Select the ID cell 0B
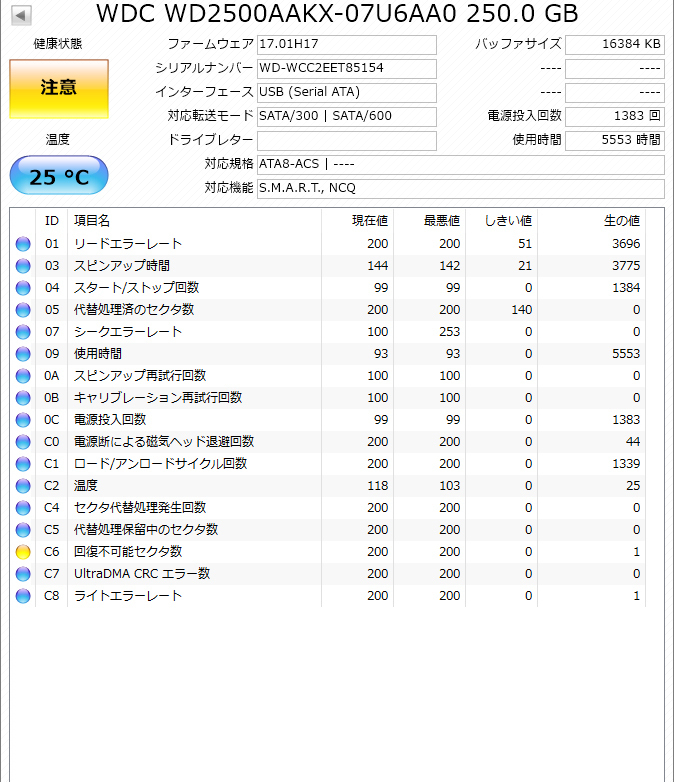Image resolution: width=674 pixels, height=782 pixels. coord(52,397)
